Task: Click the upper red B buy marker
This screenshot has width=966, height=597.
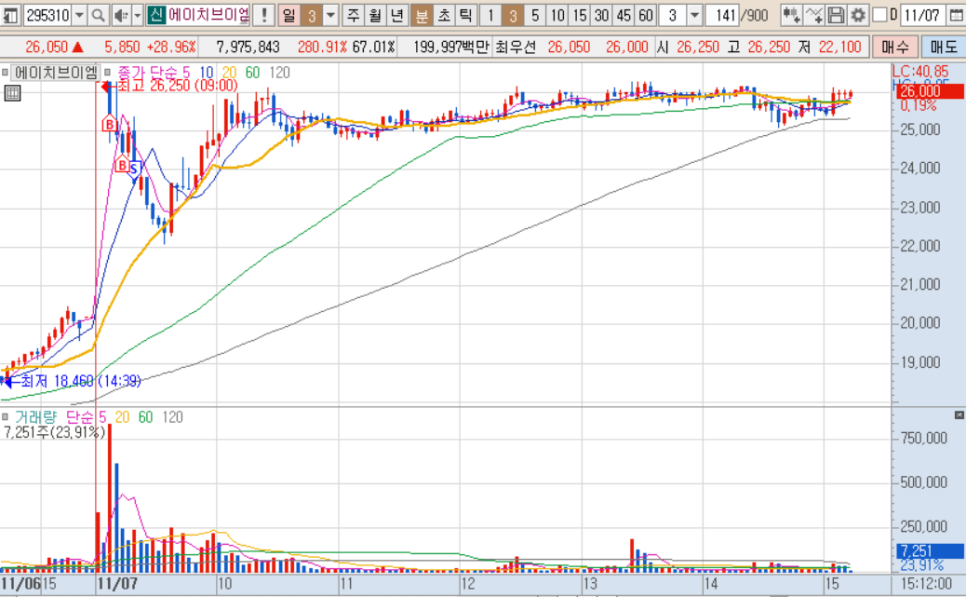Action: click(x=109, y=124)
